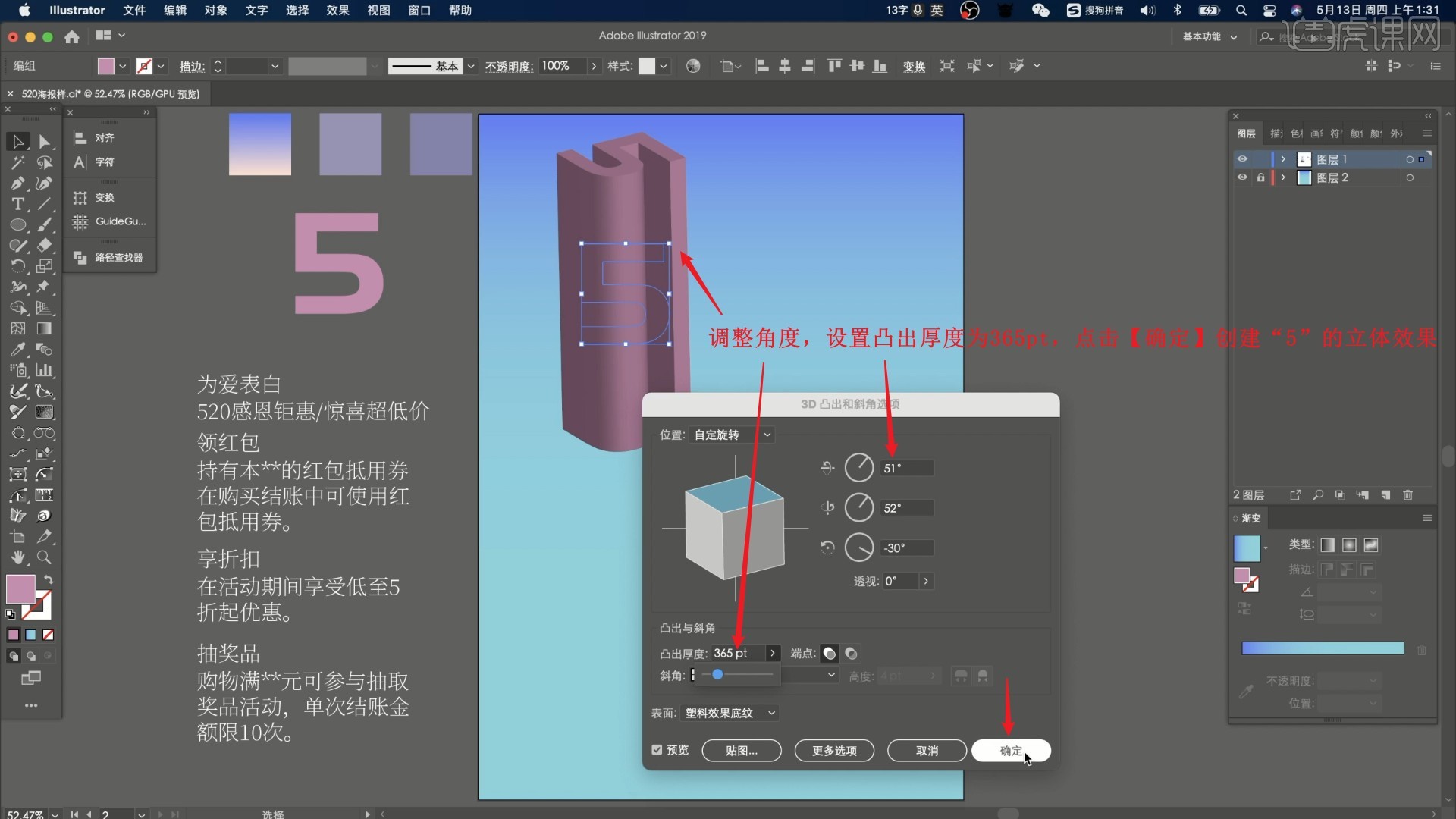Click the Home icon in toolbar

(72, 36)
